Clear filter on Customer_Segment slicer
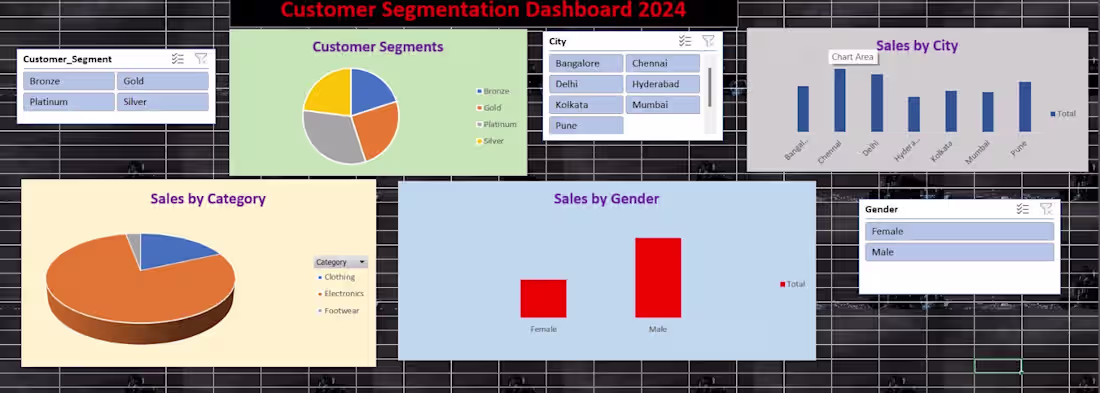 tap(201, 60)
